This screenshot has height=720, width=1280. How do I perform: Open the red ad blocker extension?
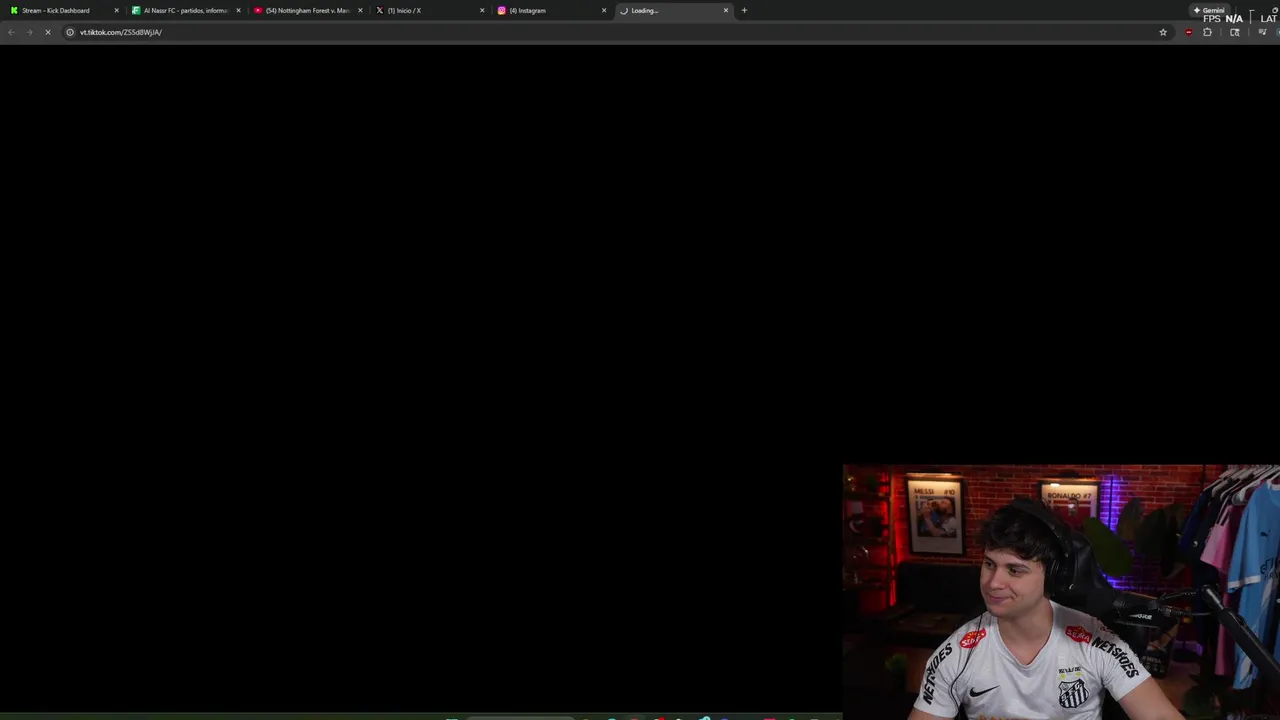(1188, 32)
